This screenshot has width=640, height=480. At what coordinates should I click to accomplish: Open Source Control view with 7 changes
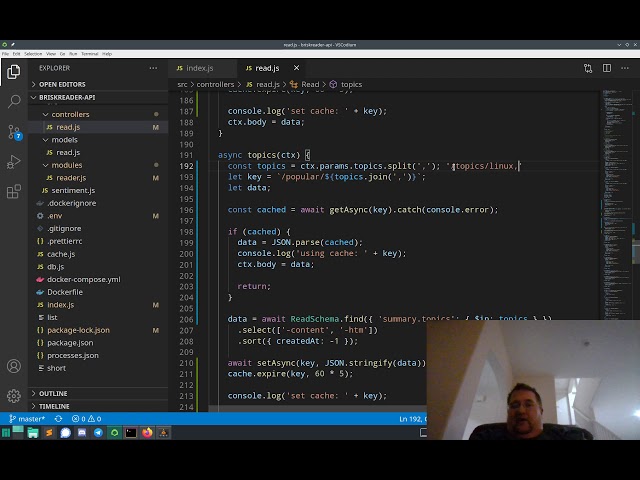[14, 132]
